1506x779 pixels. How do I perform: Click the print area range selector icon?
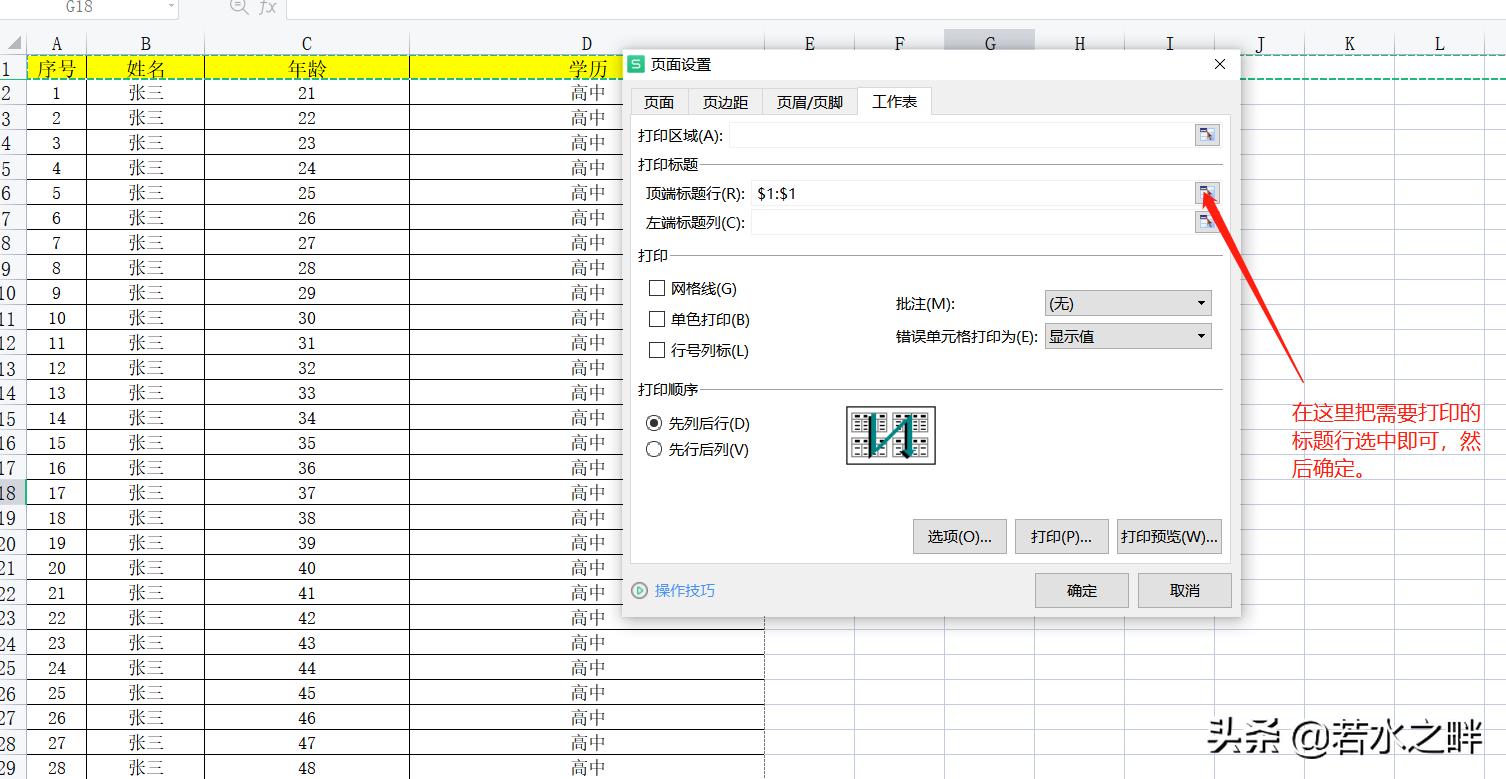click(1207, 134)
